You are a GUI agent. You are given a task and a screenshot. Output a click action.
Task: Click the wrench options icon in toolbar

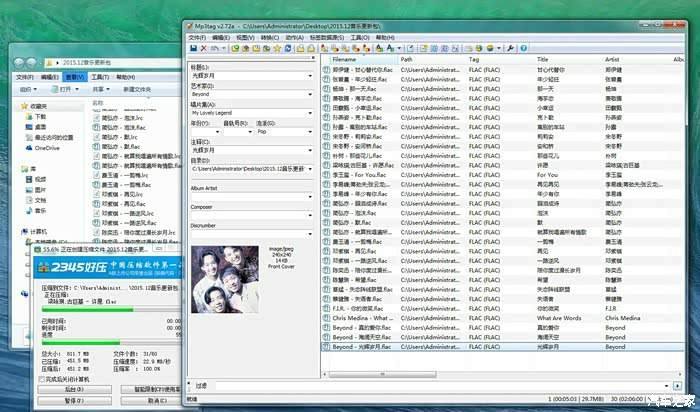click(511, 47)
